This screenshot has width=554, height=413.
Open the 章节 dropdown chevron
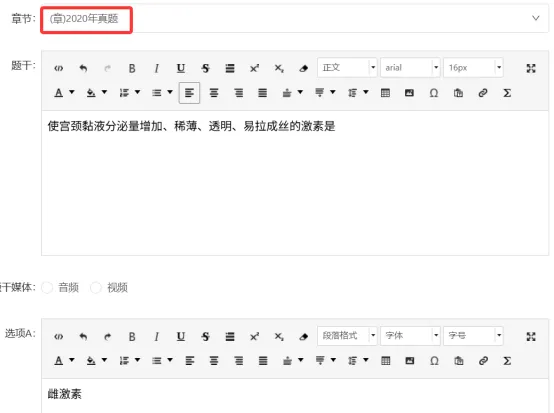coord(536,18)
